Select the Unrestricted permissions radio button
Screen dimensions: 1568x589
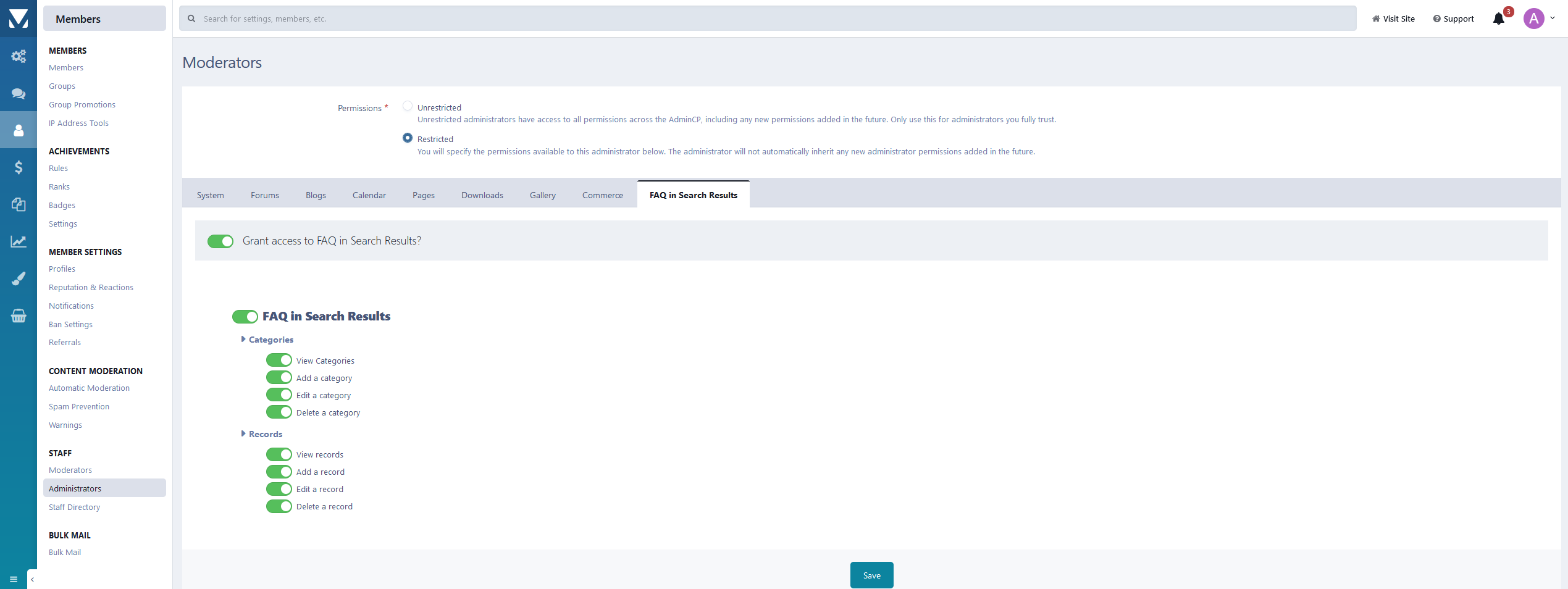point(408,106)
